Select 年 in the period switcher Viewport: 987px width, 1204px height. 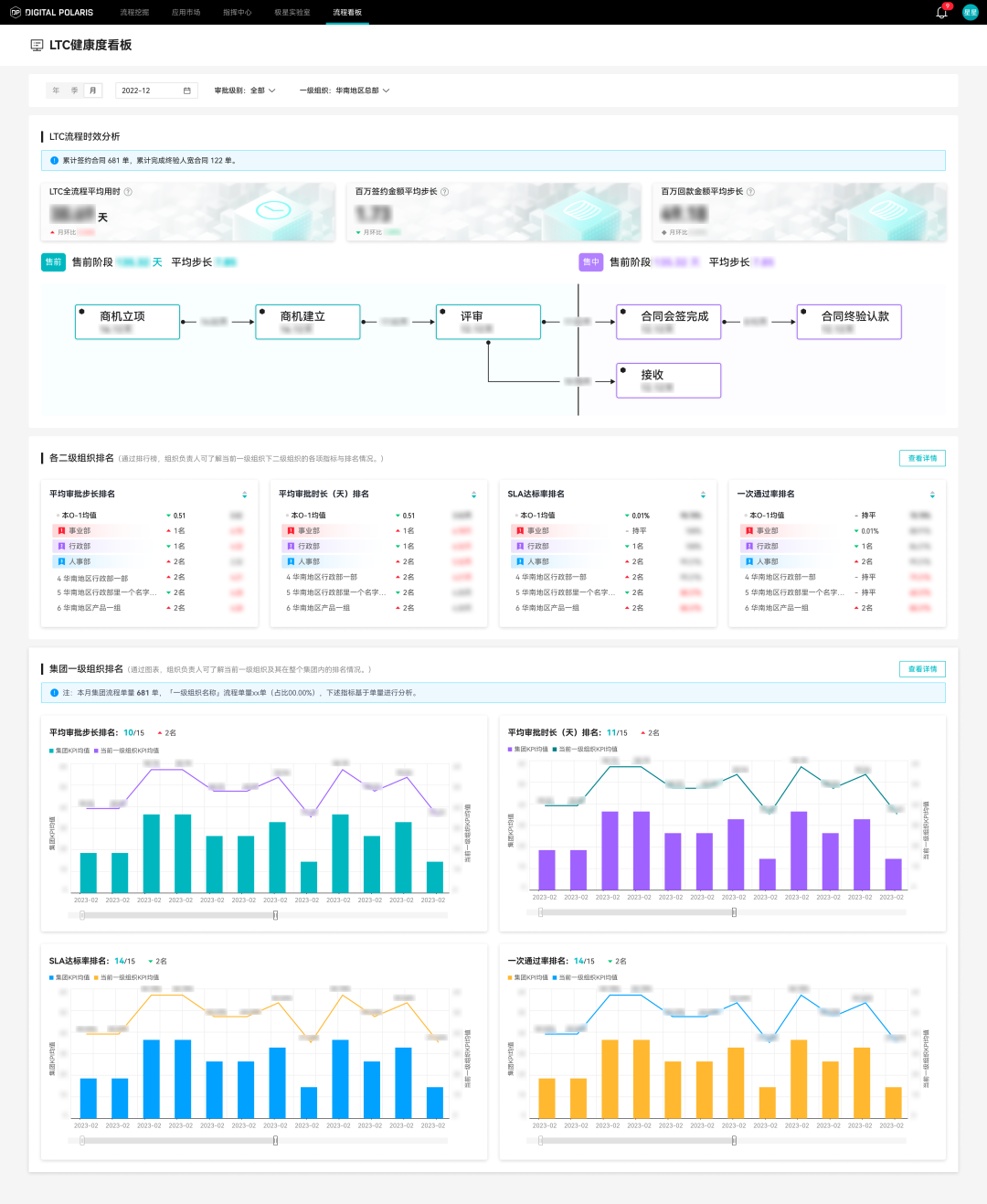pos(56,91)
